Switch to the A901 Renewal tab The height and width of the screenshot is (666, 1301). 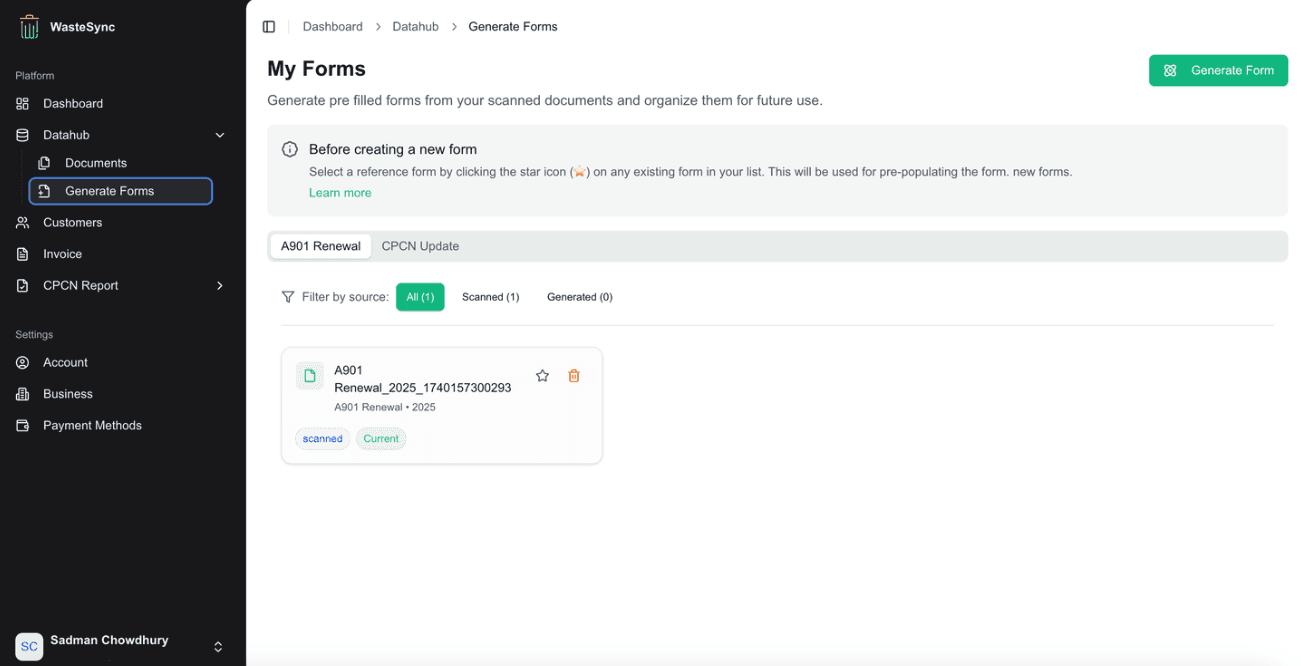pos(321,246)
